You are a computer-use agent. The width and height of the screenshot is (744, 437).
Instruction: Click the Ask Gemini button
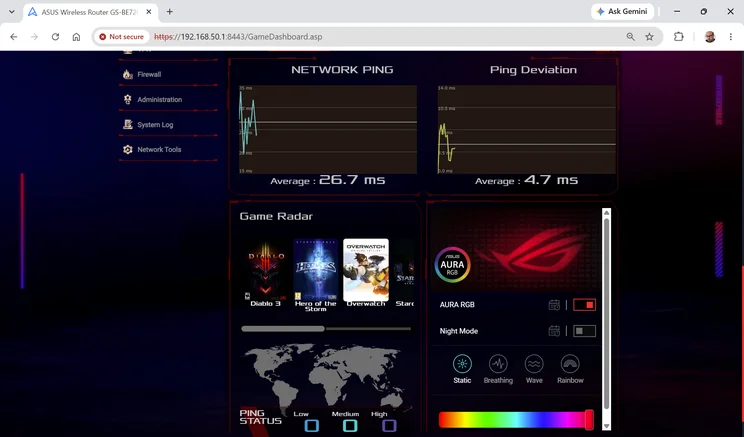pyautogui.click(x=623, y=11)
